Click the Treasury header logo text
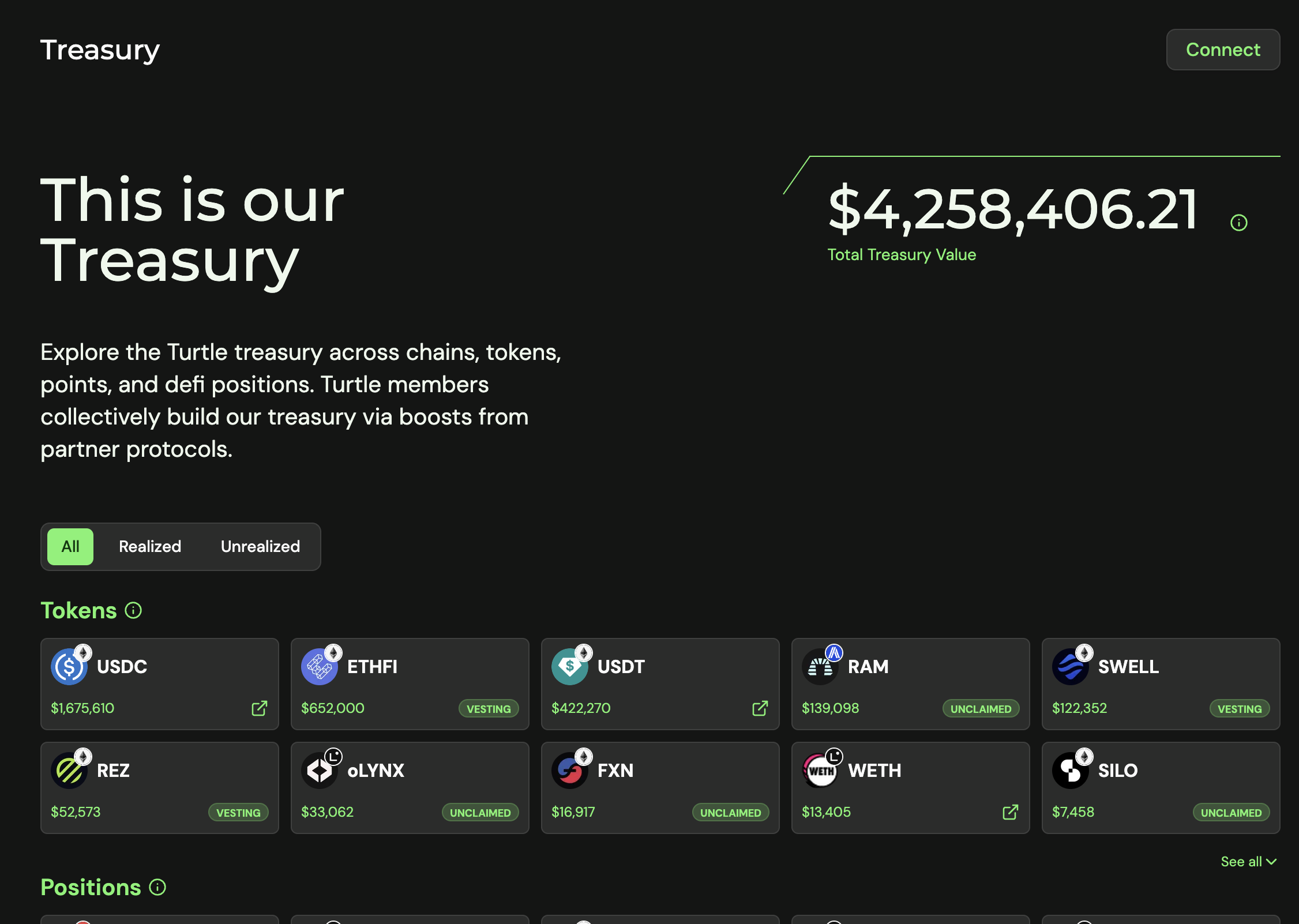This screenshot has width=1299, height=924. coord(99,50)
